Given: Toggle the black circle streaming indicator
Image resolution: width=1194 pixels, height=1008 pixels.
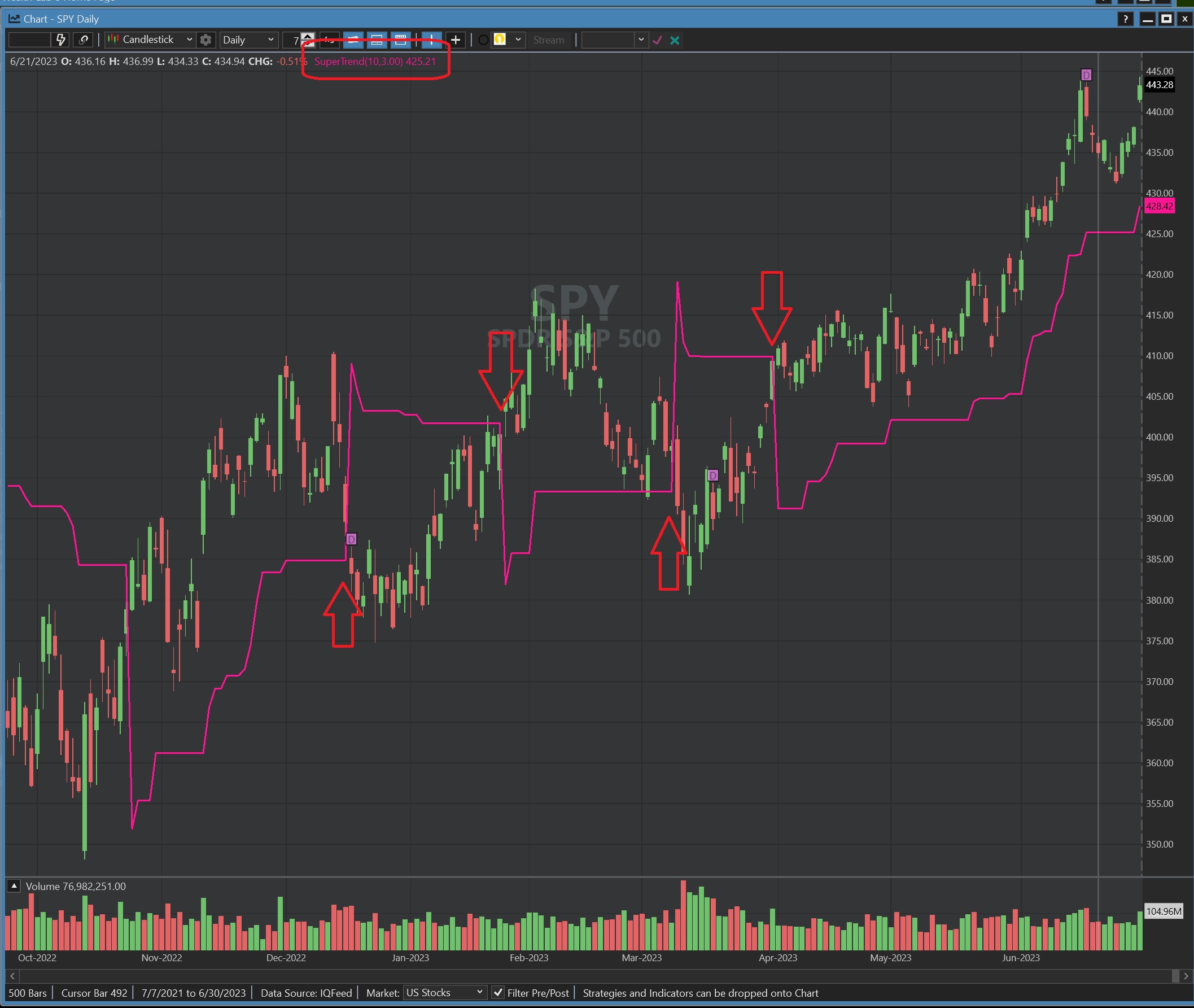Looking at the screenshot, I should [x=483, y=40].
